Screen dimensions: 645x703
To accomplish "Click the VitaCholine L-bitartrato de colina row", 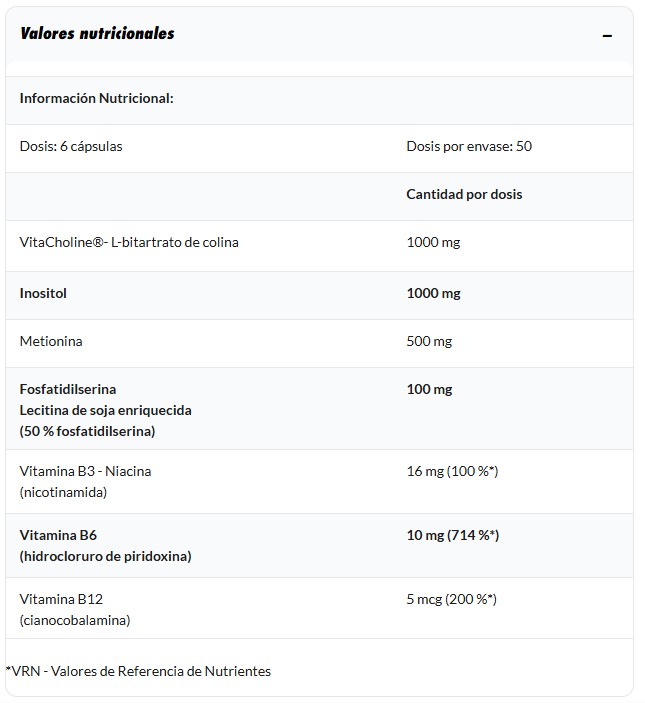I will (x=129, y=242).
